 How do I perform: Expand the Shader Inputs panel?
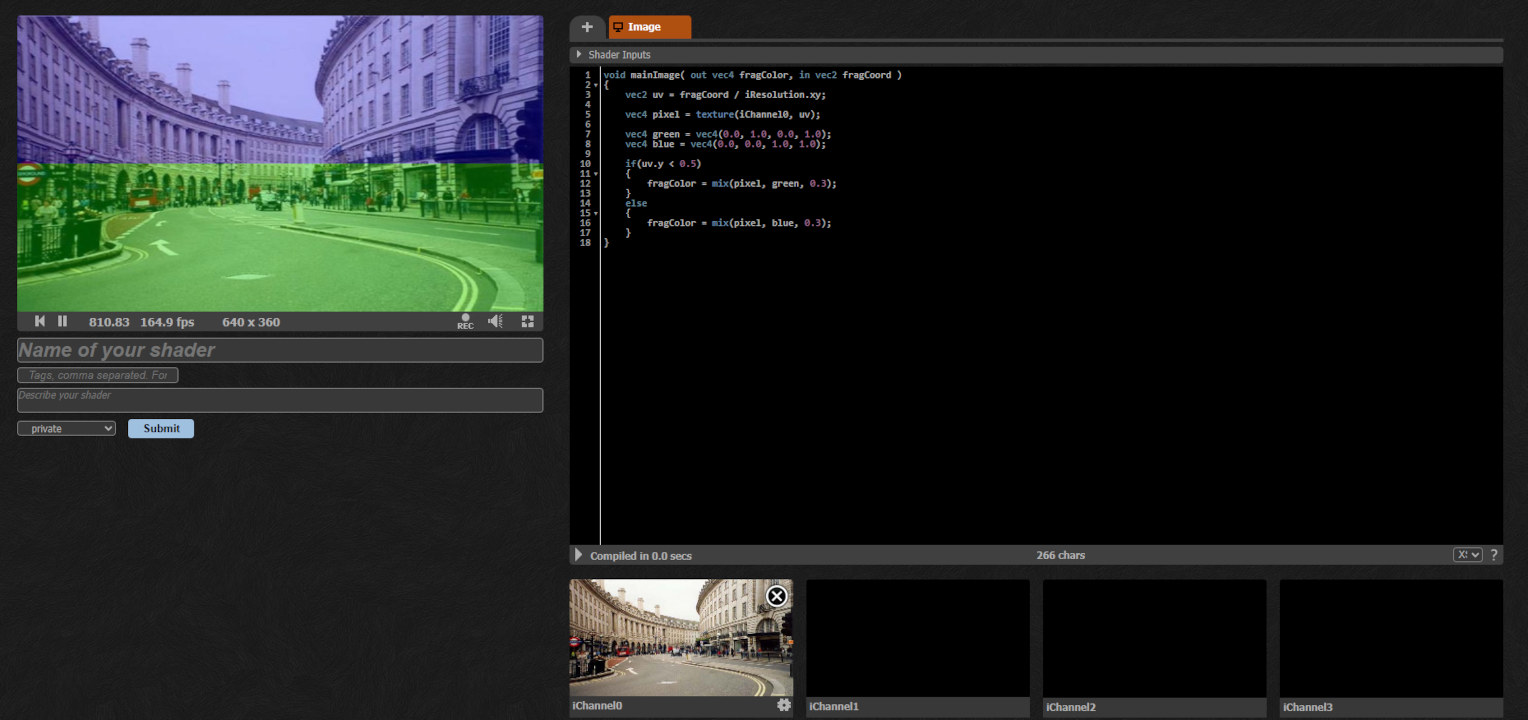577,54
